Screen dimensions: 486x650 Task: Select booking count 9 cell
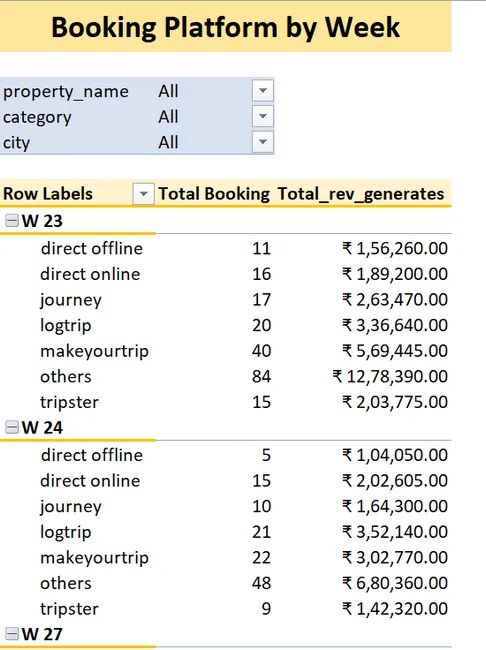pos(266,609)
